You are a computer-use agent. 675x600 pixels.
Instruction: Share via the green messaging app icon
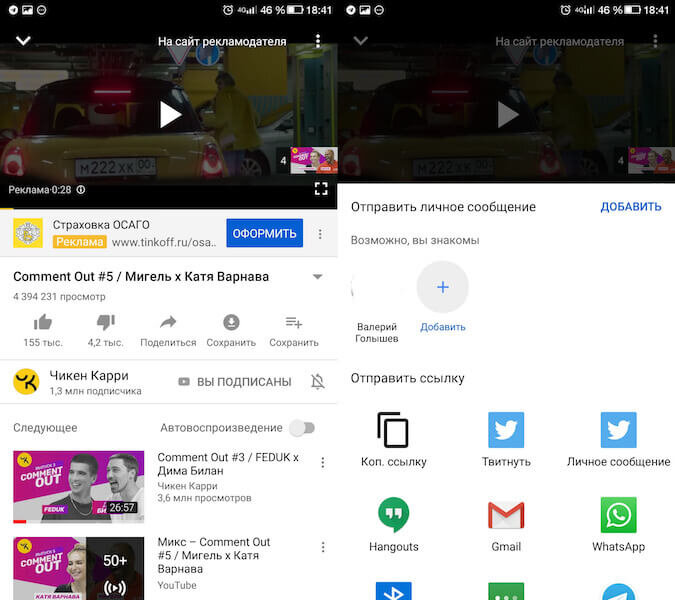(506, 591)
